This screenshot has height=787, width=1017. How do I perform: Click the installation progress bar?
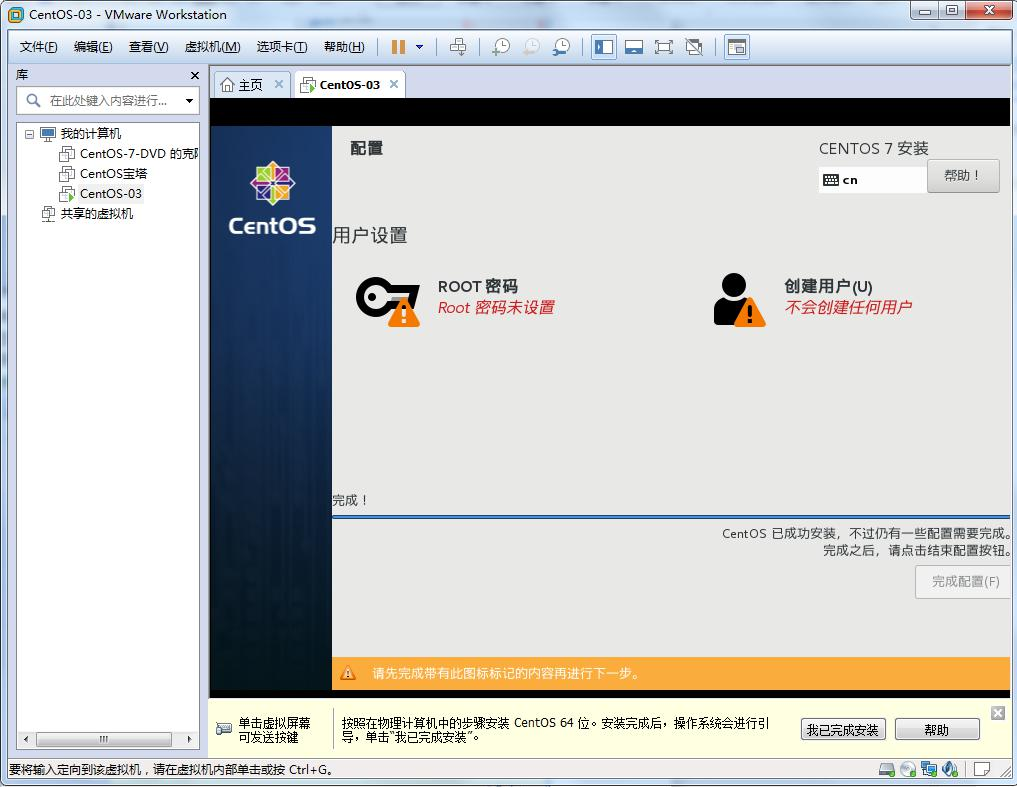click(x=671, y=517)
